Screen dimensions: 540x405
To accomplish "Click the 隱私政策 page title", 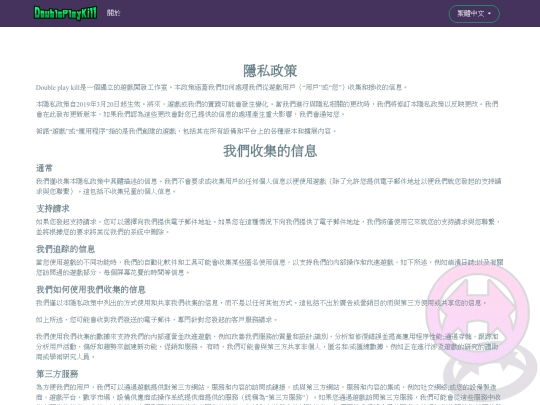I will (270, 71).
